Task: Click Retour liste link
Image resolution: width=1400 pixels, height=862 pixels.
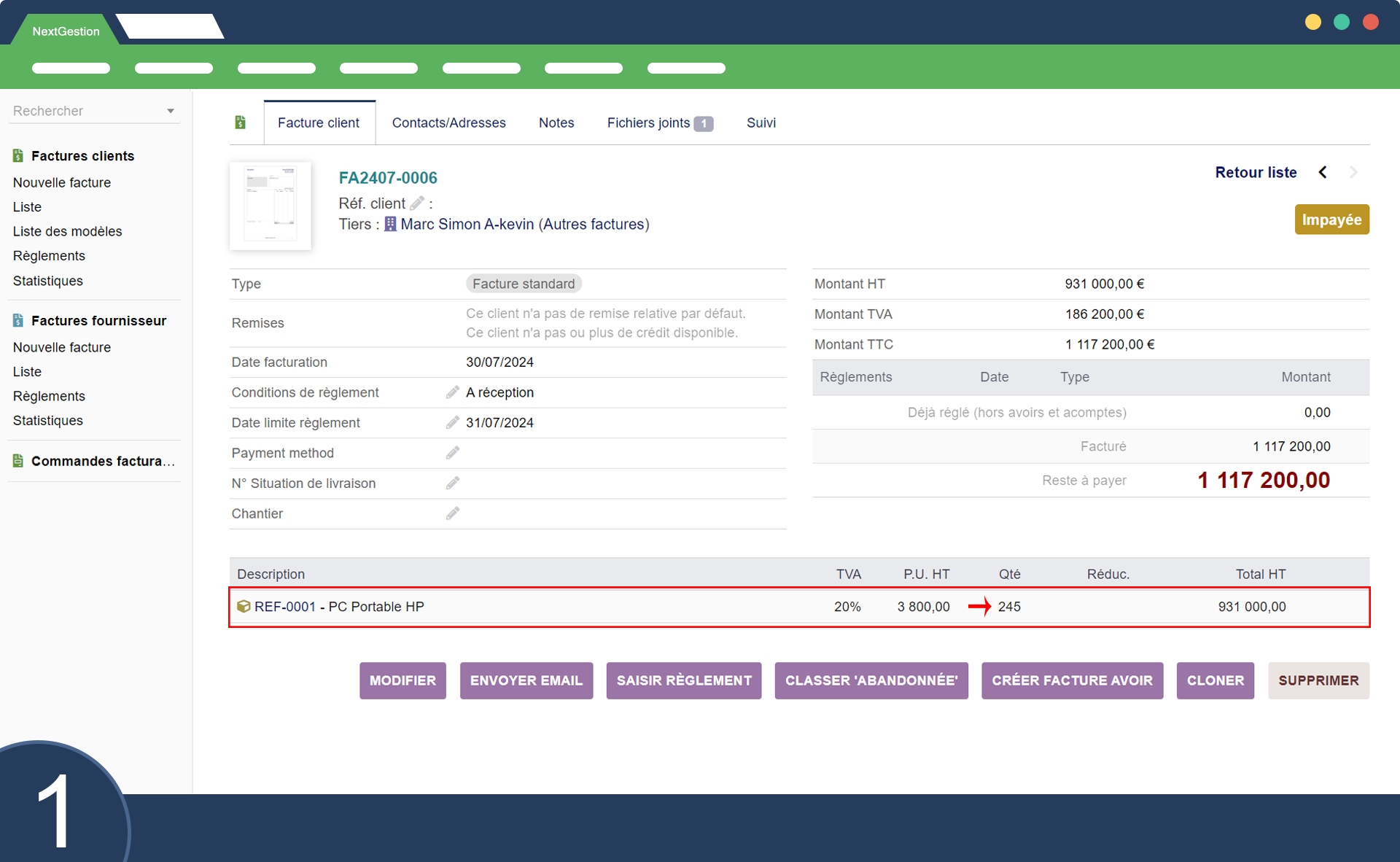Action: [x=1255, y=172]
